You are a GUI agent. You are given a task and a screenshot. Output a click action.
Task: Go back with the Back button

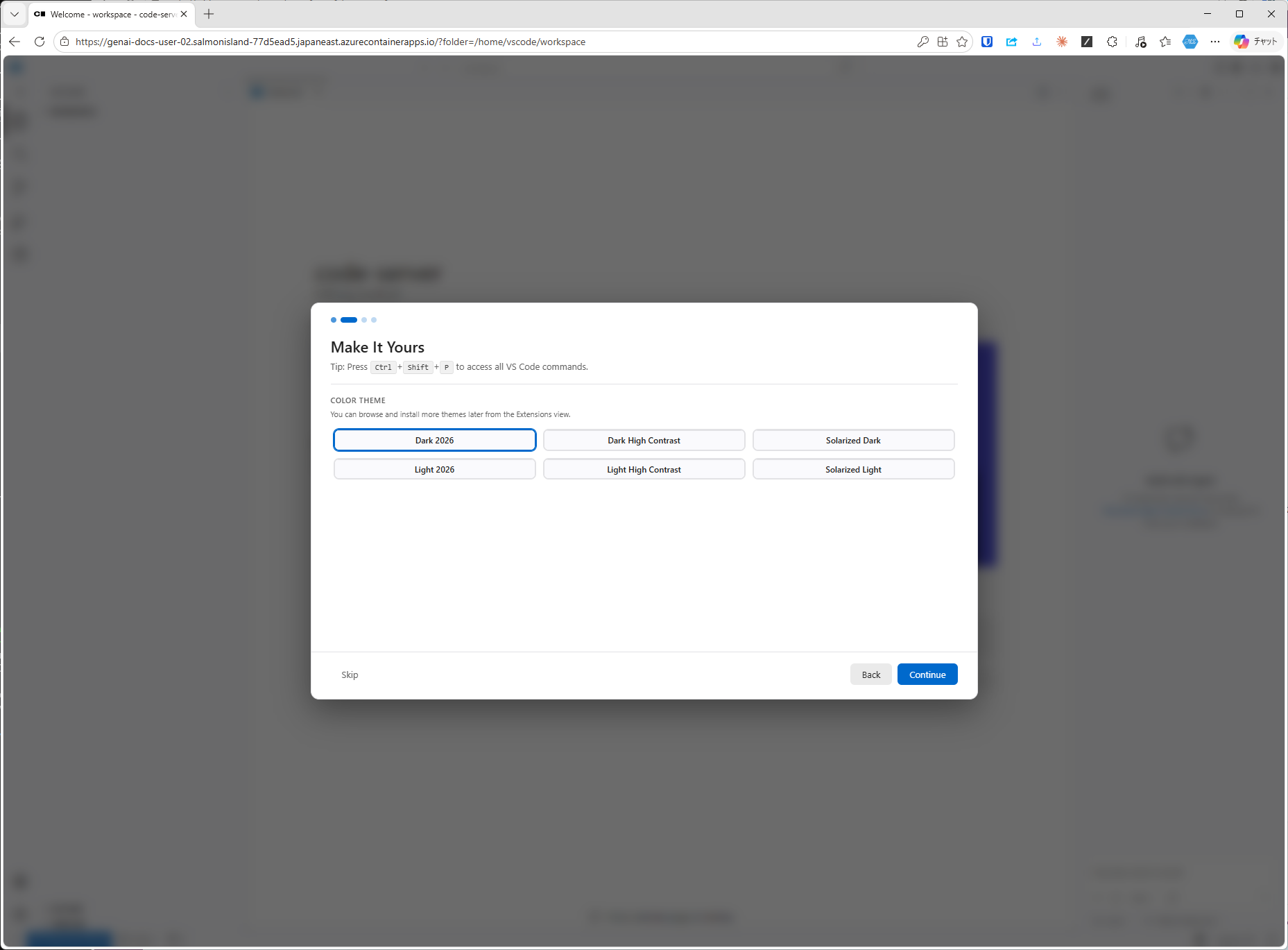point(870,675)
